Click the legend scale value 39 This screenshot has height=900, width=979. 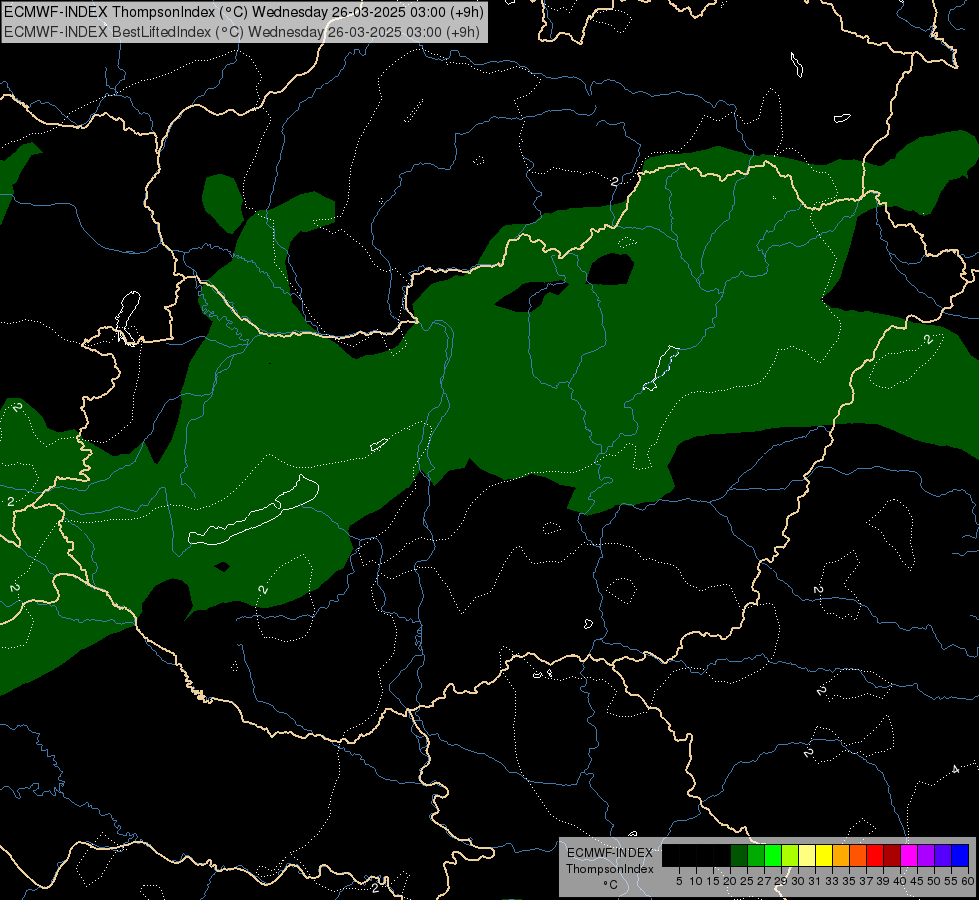[x=883, y=881]
